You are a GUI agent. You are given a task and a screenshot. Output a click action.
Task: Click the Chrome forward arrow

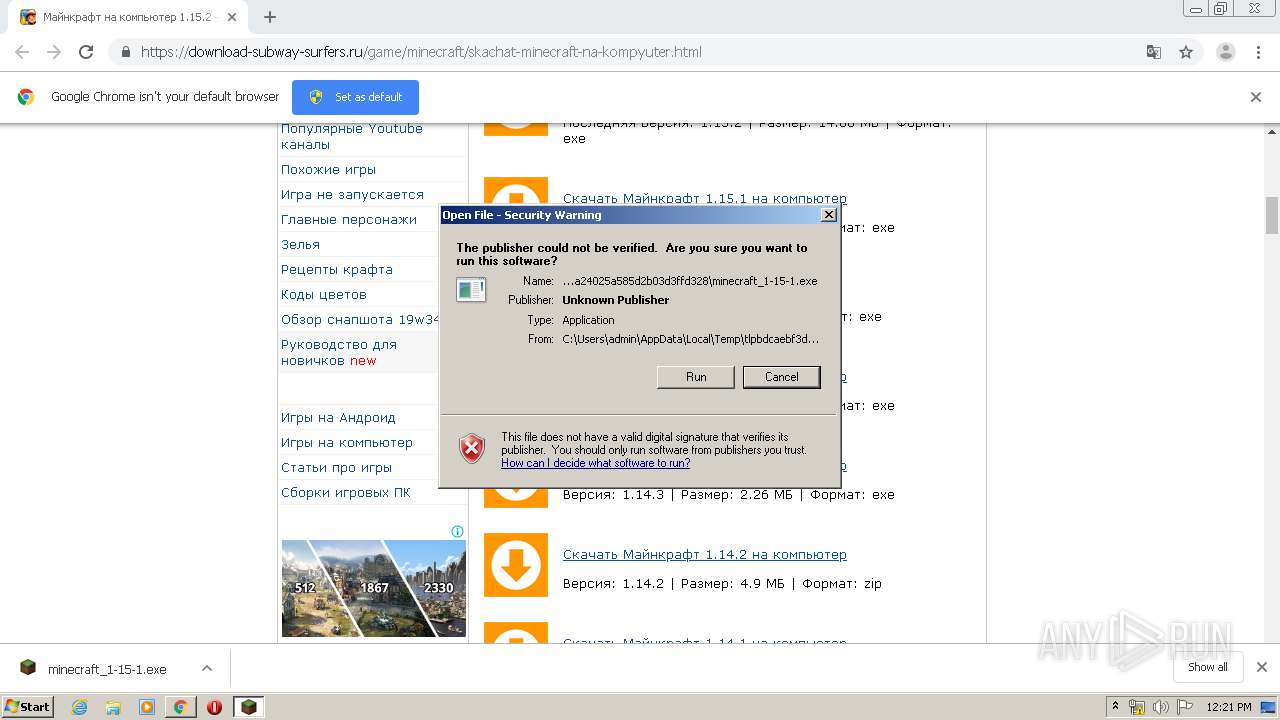54,52
